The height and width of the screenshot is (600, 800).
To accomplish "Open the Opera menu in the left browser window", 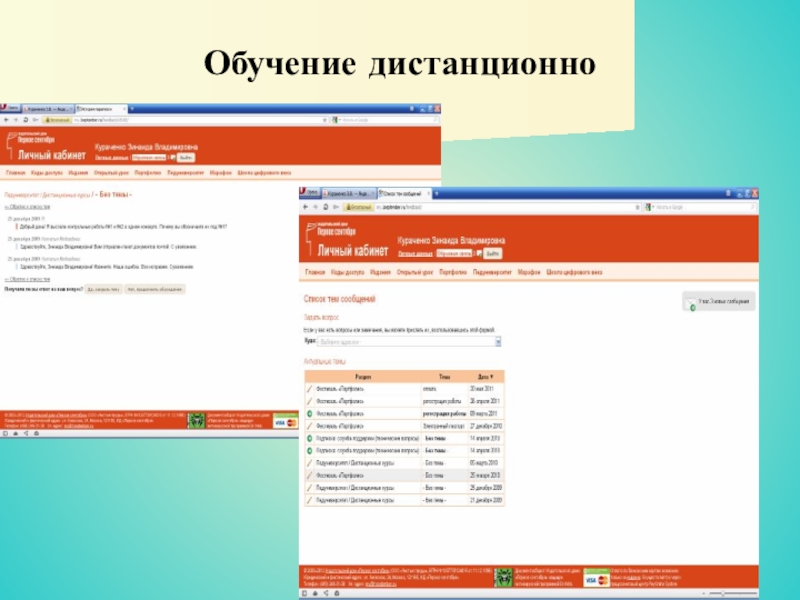I will tap(10, 108).
